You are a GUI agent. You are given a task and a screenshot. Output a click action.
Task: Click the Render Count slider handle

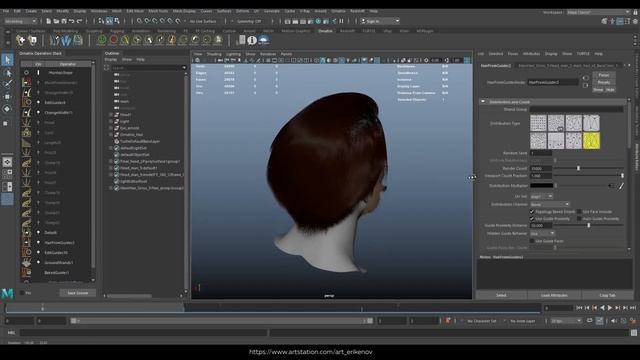pyautogui.click(x=578, y=168)
